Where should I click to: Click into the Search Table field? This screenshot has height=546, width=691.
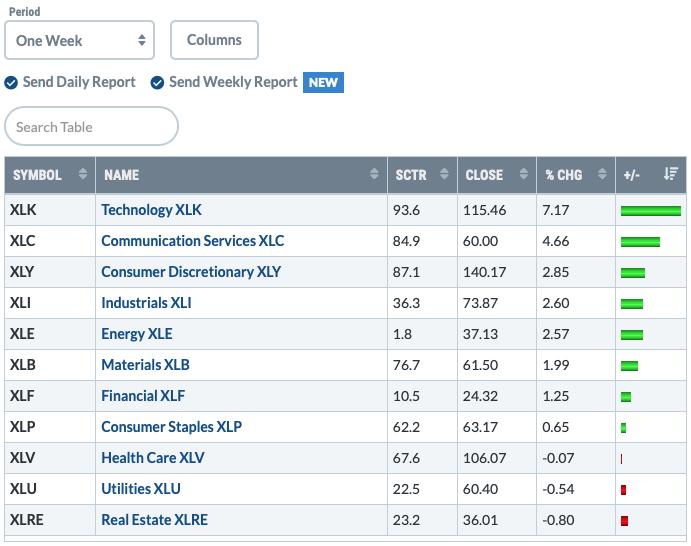pyautogui.click(x=91, y=126)
